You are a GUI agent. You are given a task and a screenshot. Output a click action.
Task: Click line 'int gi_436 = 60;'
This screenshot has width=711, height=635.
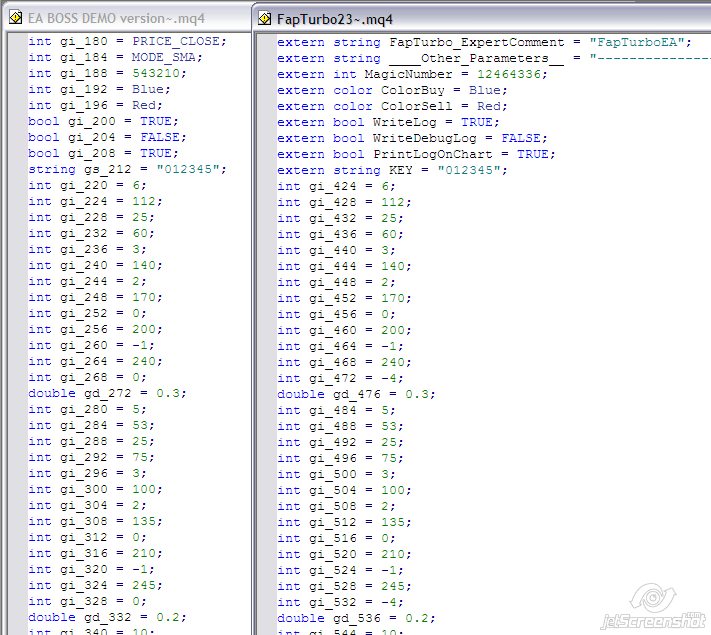(340, 234)
